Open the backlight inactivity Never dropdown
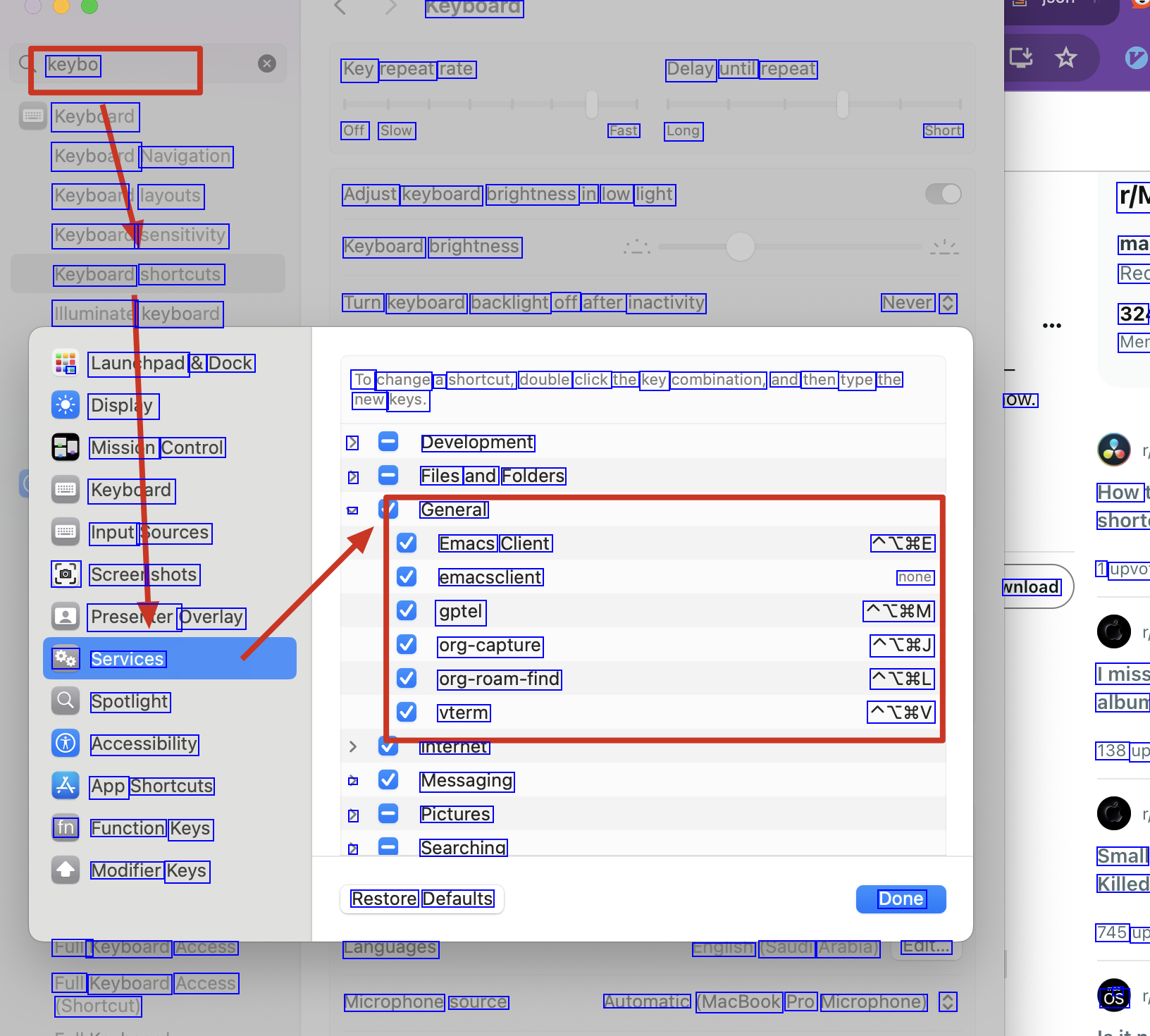 [919, 303]
